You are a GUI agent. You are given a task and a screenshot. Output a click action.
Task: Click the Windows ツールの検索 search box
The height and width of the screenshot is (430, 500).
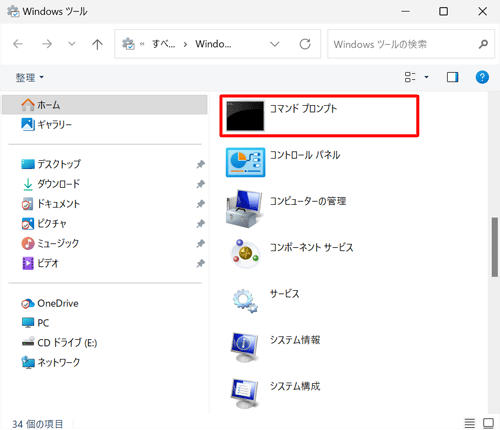coord(411,44)
